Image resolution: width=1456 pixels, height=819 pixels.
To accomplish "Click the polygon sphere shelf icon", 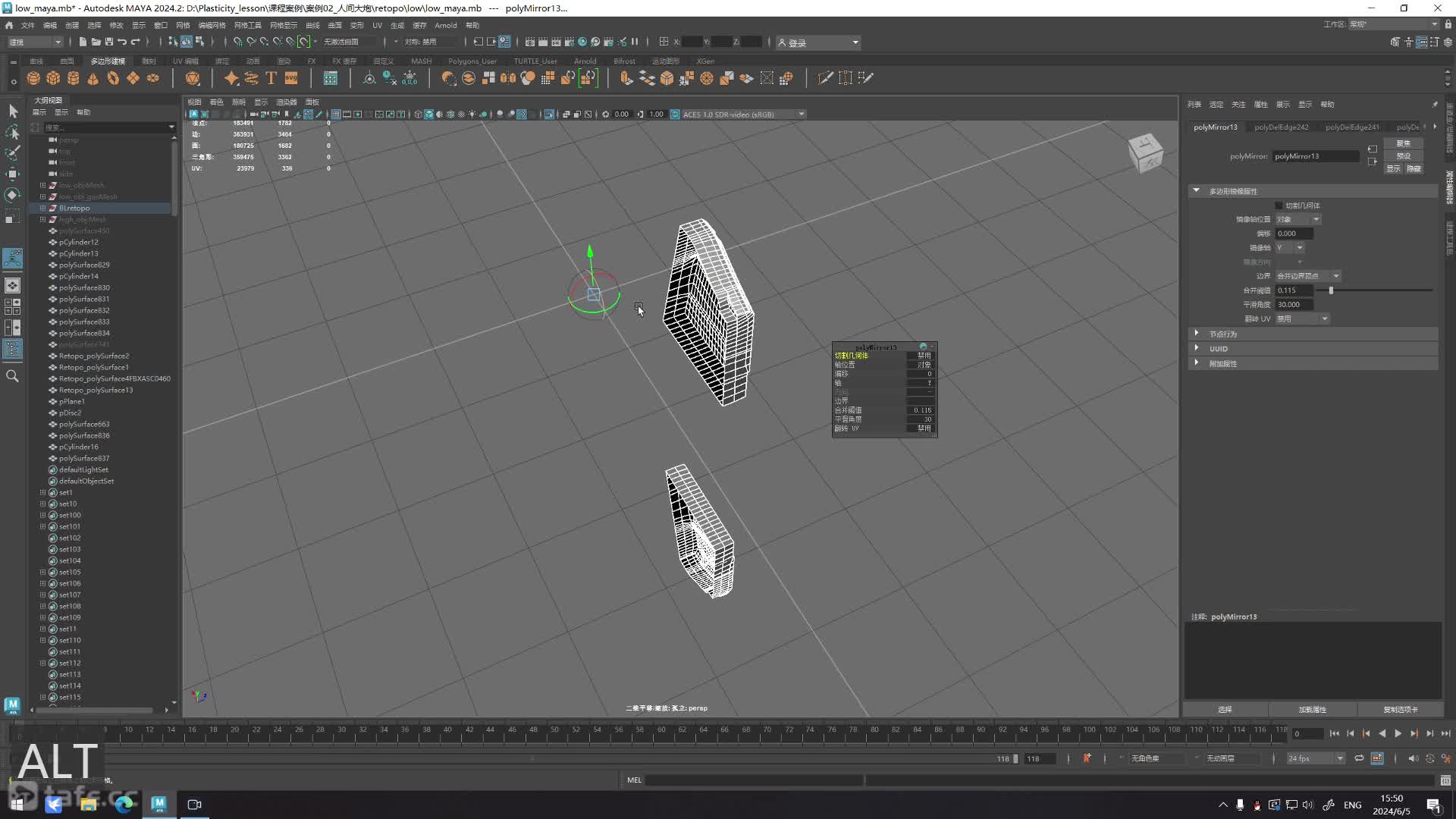I will 33,78.
